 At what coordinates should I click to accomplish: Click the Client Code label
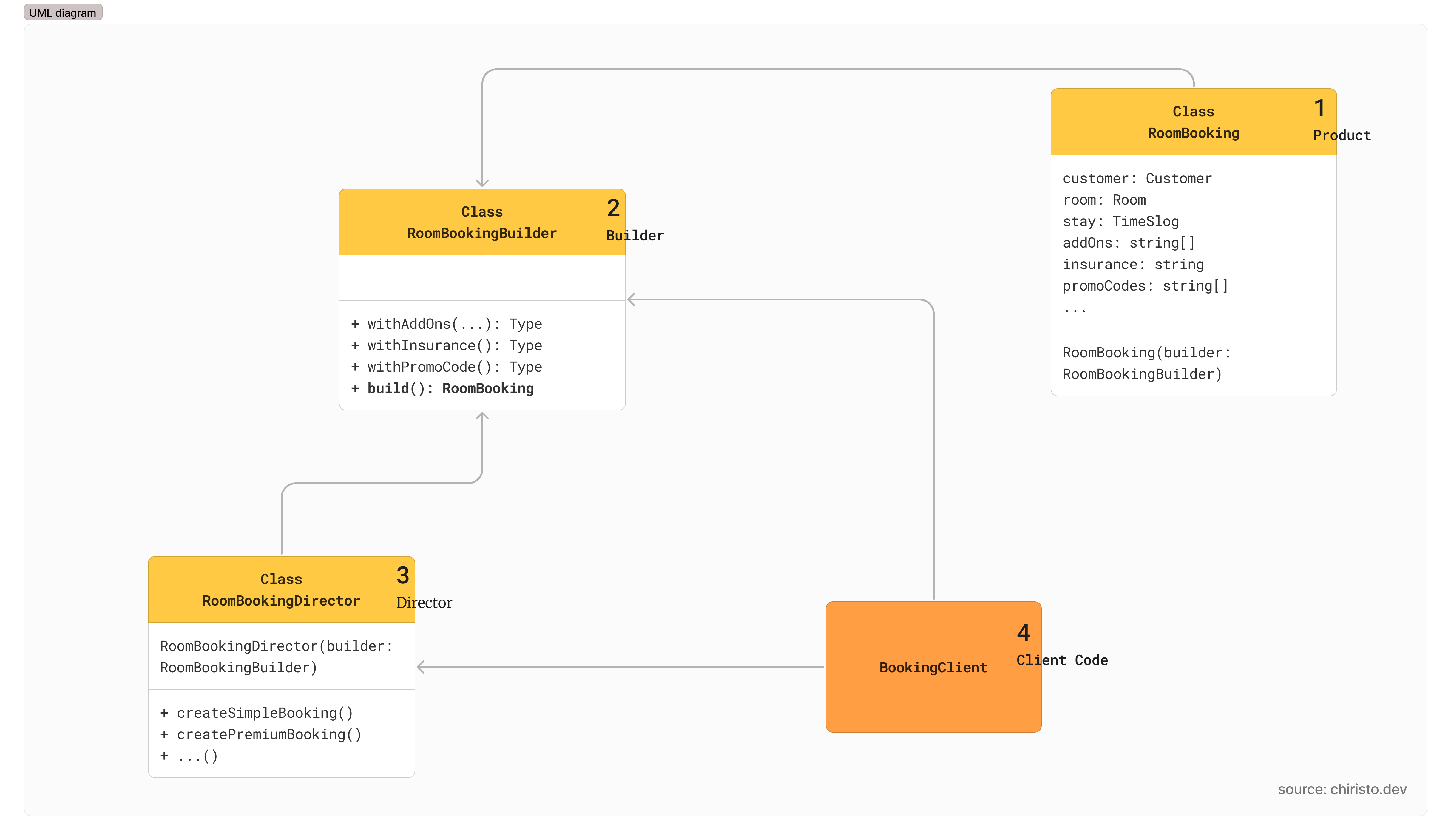click(x=1062, y=660)
